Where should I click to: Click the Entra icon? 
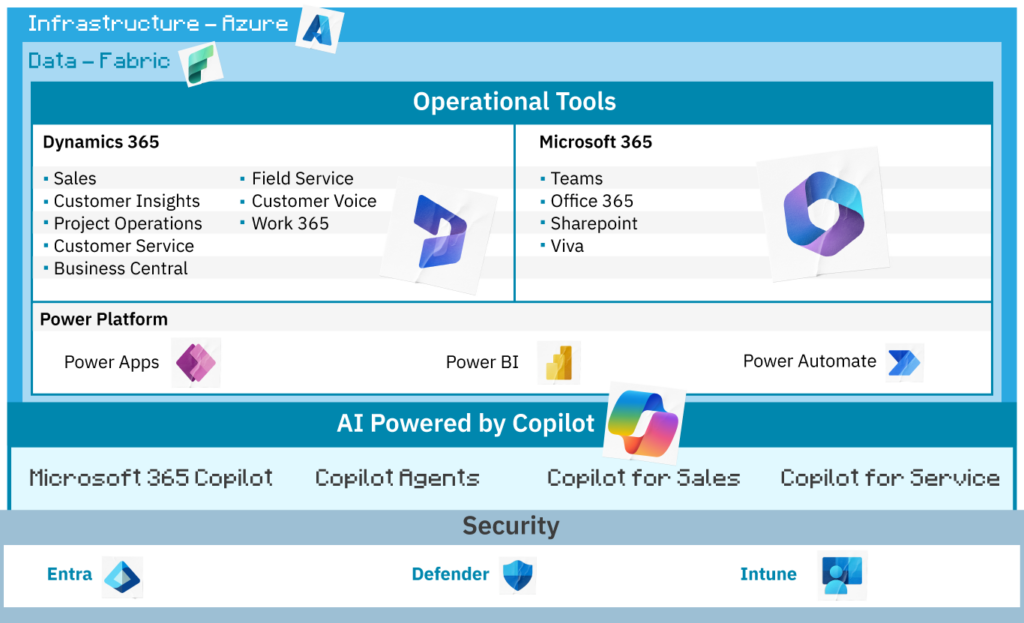(122, 577)
